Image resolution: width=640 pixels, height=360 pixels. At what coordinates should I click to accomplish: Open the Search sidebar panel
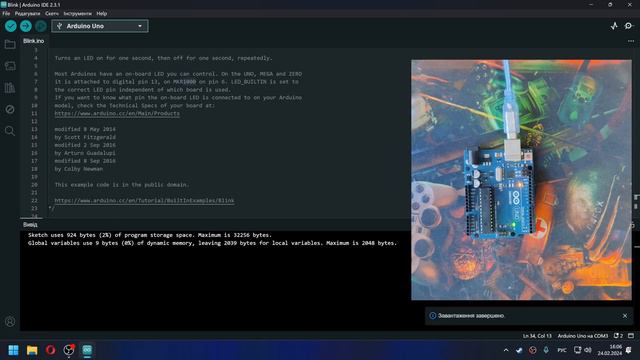[x=10, y=131]
